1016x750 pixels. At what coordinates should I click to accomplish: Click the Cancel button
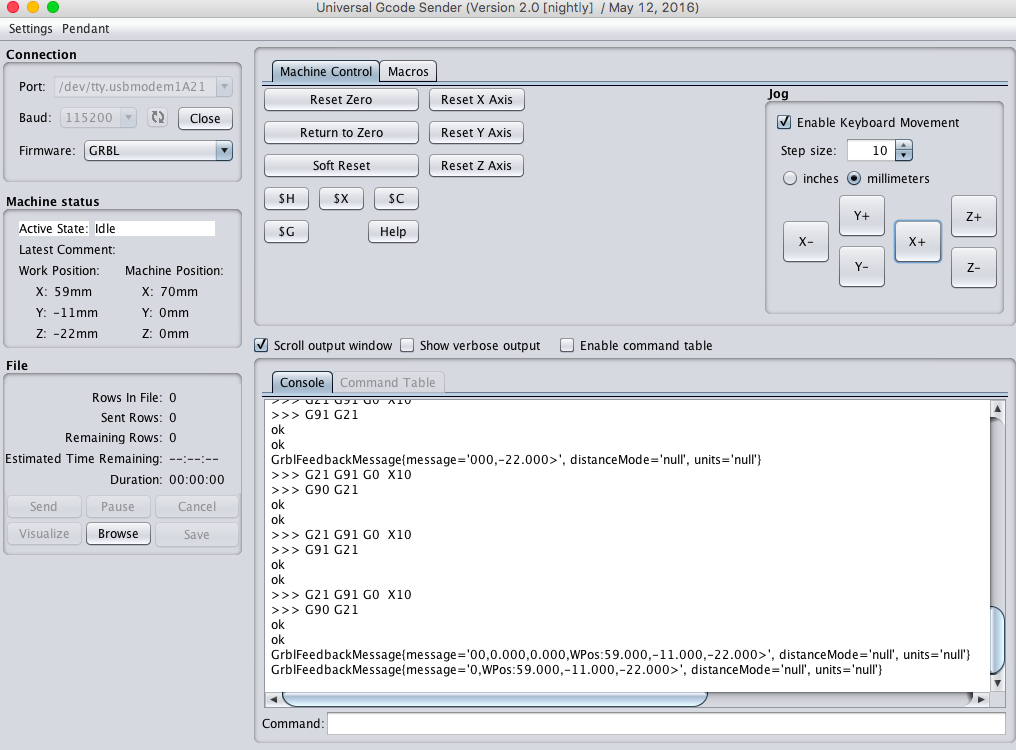coord(197,506)
